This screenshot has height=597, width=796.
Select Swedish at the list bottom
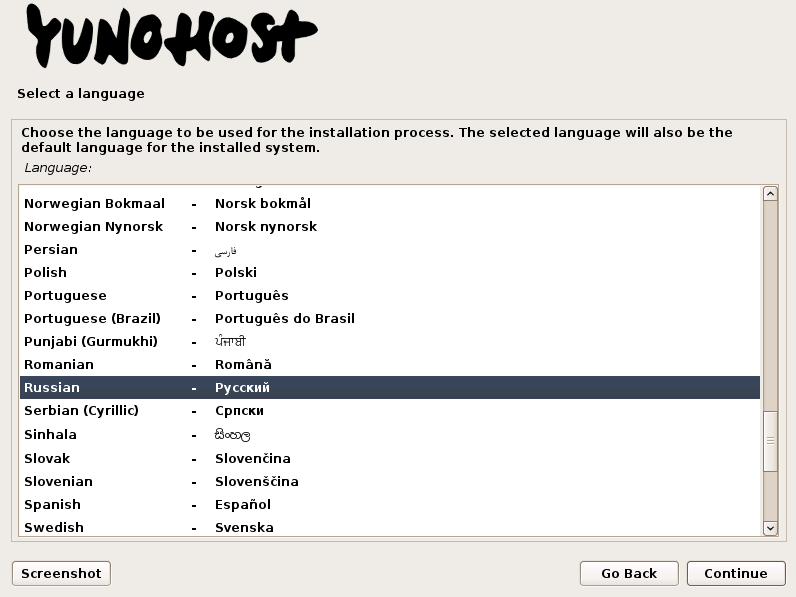pos(389,527)
